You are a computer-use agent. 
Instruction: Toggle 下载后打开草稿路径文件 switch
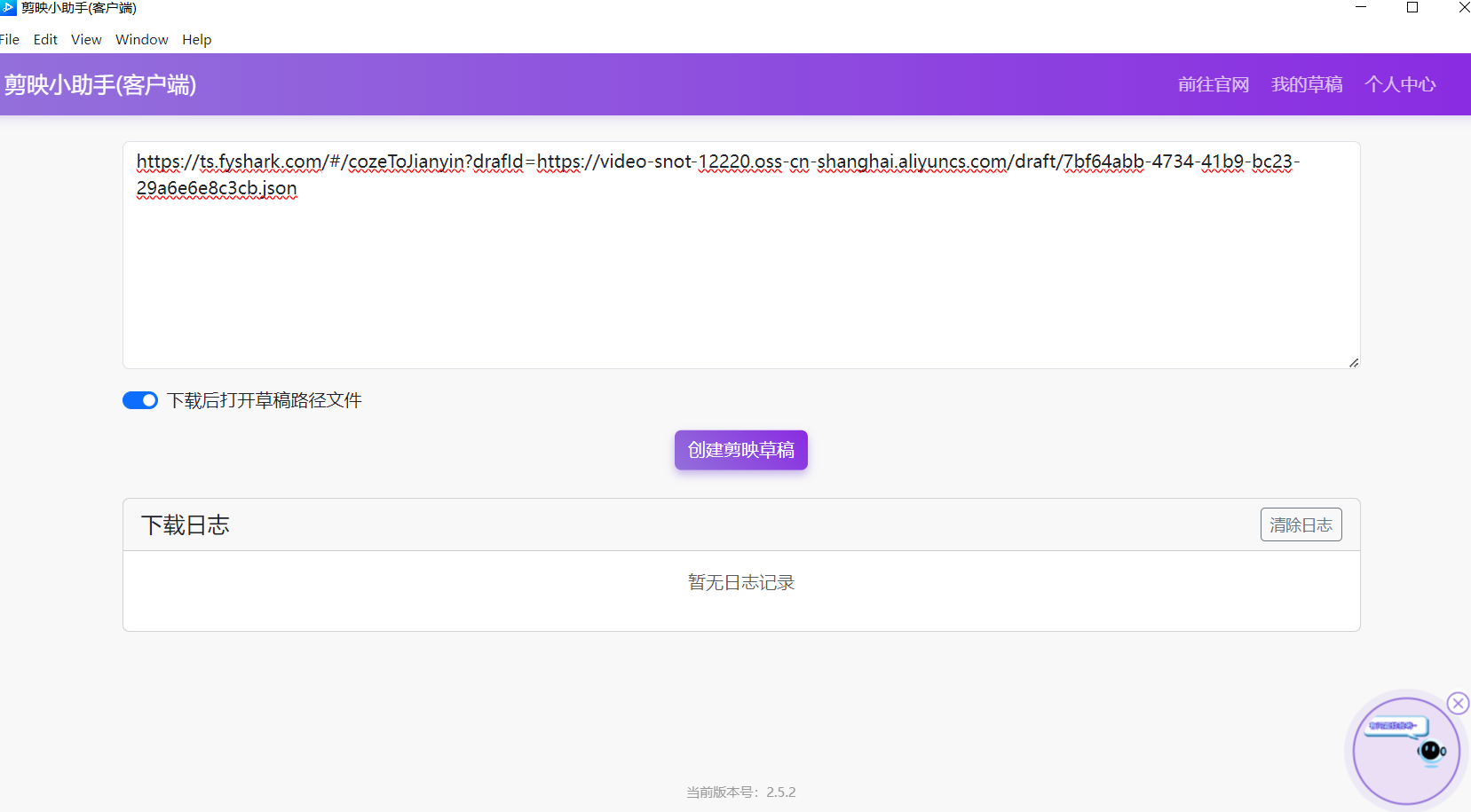(x=140, y=400)
